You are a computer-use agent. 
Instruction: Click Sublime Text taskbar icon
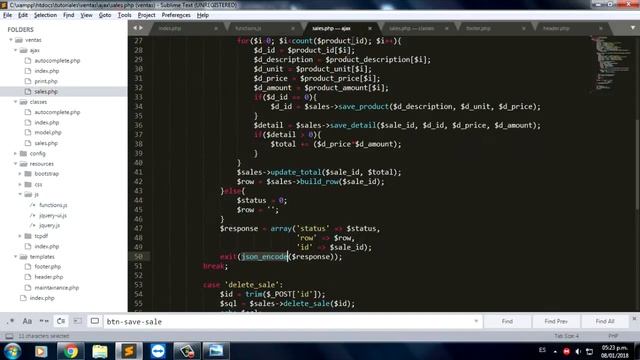pos(129,351)
